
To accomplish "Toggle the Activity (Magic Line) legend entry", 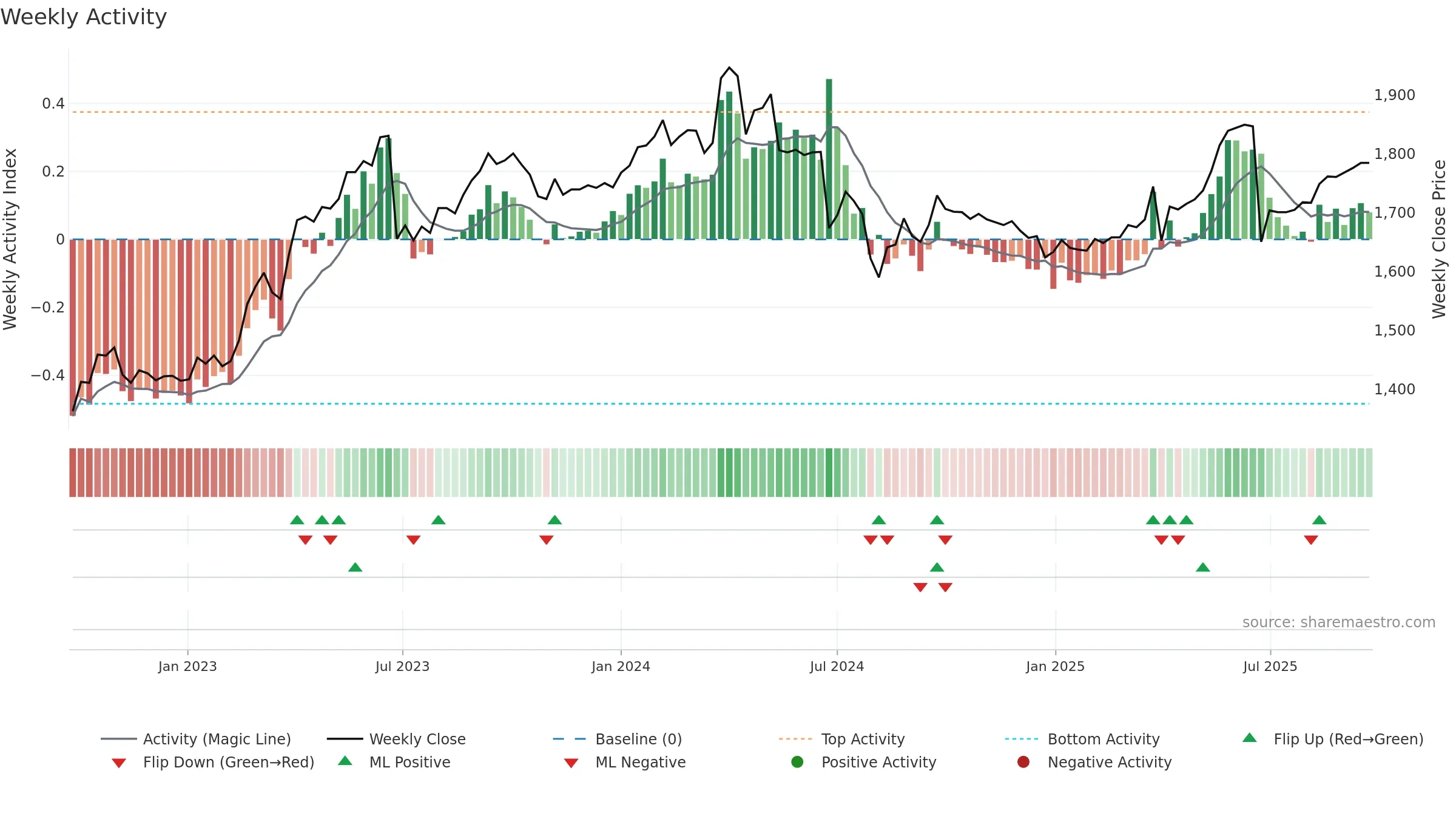I will [196, 739].
